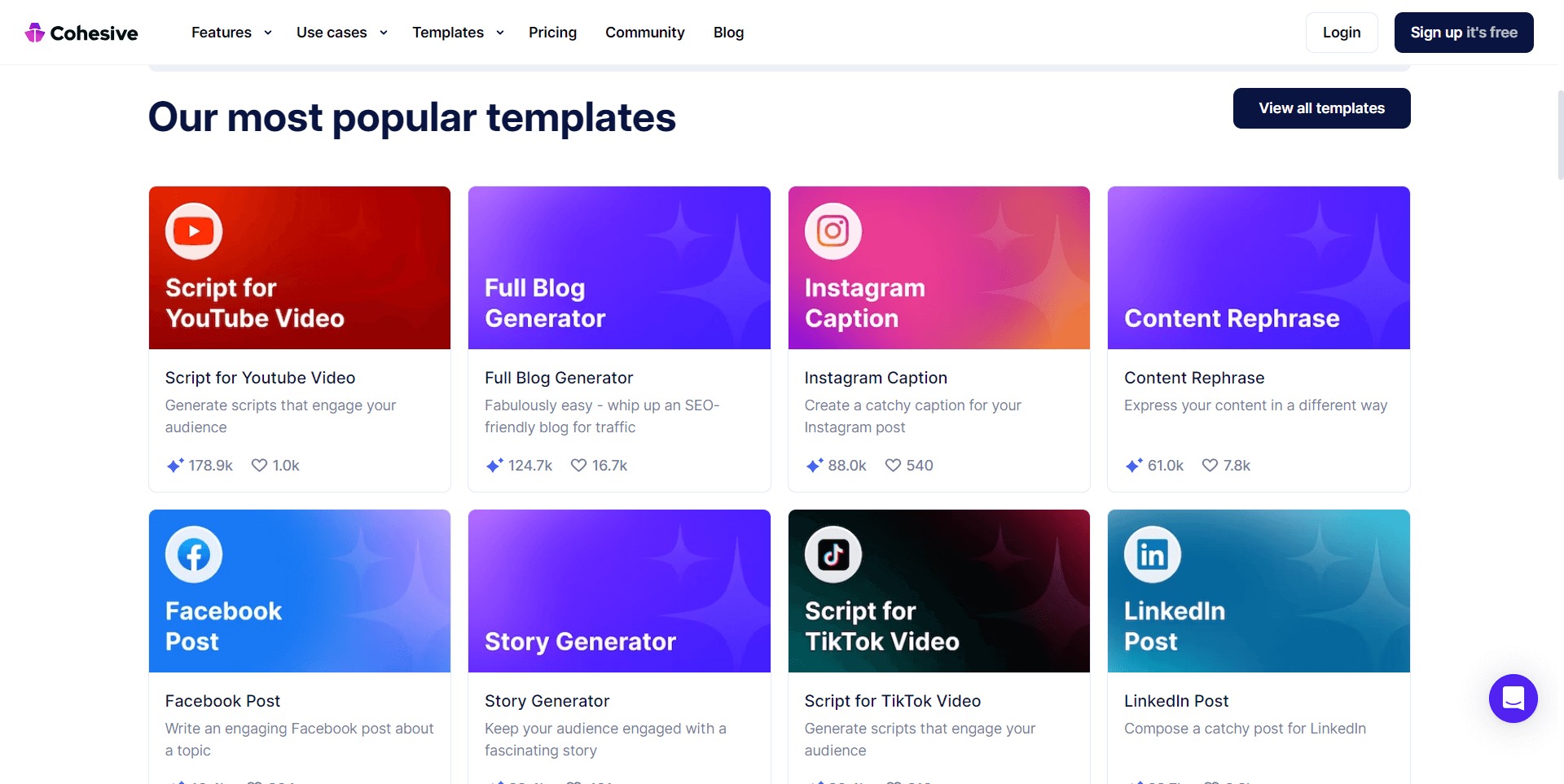1564x784 pixels.
Task: Click sparkle usage icon beside 88.0k
Action: tap(815, 466)
